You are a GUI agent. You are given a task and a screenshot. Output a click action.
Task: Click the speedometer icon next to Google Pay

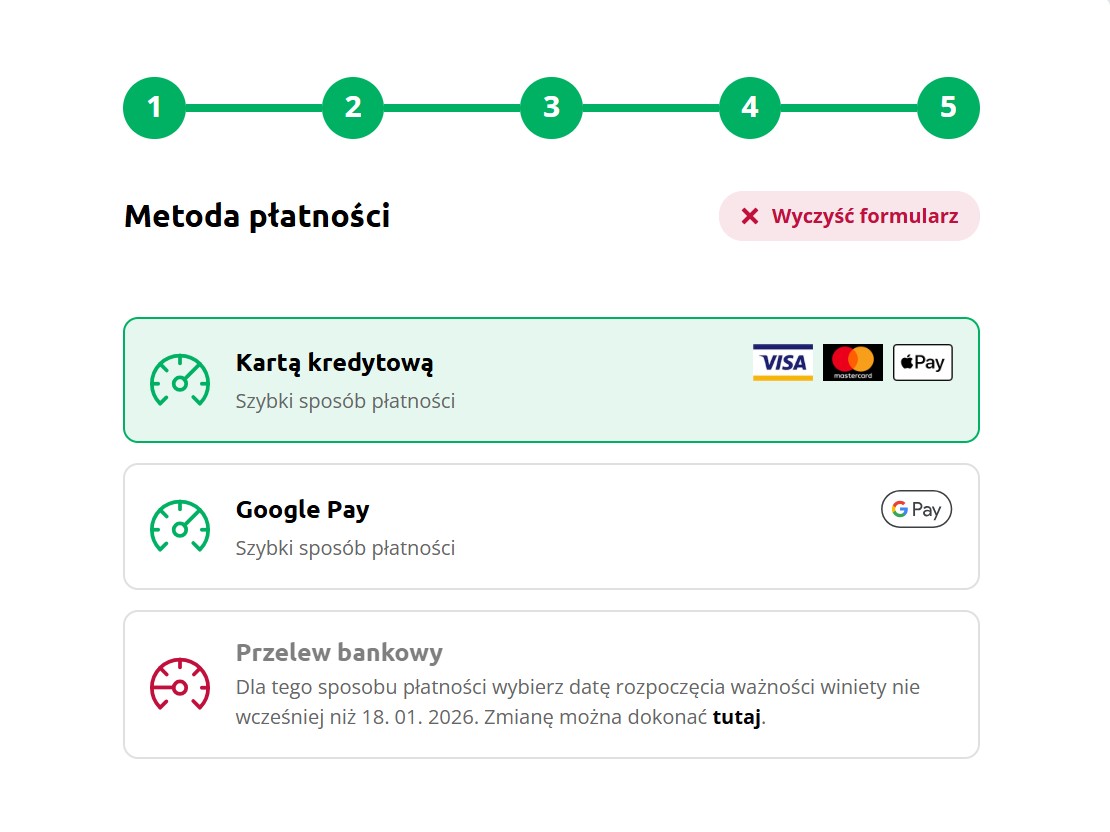[x=180, y=527]
